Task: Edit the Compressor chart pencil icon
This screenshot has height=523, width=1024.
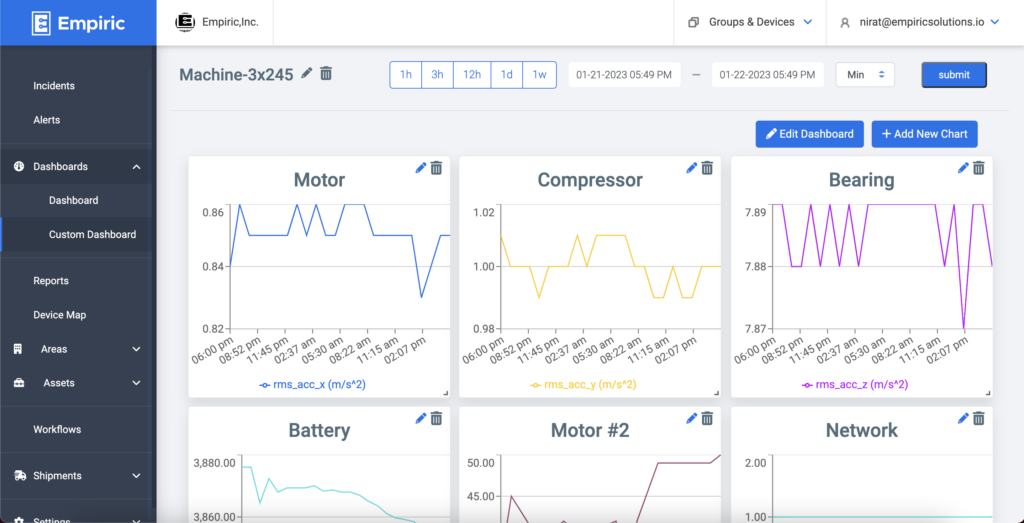Action: 692,168
